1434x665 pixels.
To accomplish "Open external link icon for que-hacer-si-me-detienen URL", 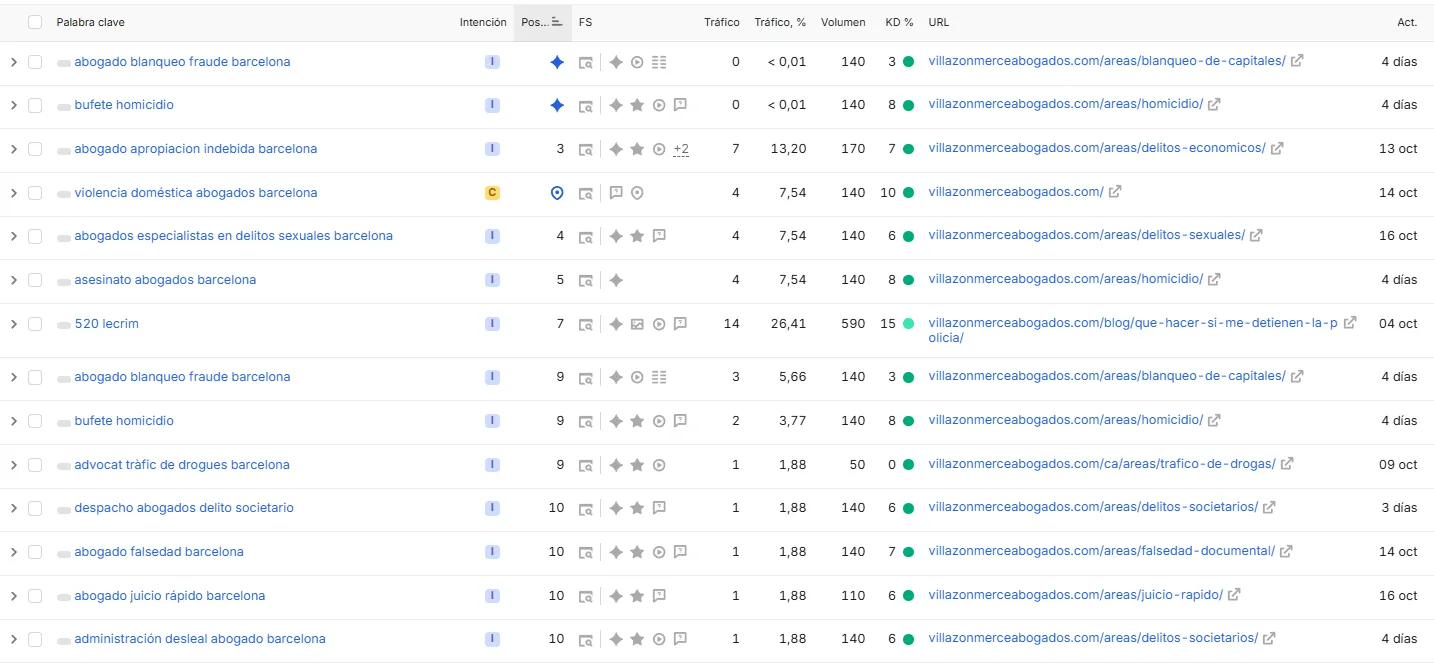I will point(1350,323).
